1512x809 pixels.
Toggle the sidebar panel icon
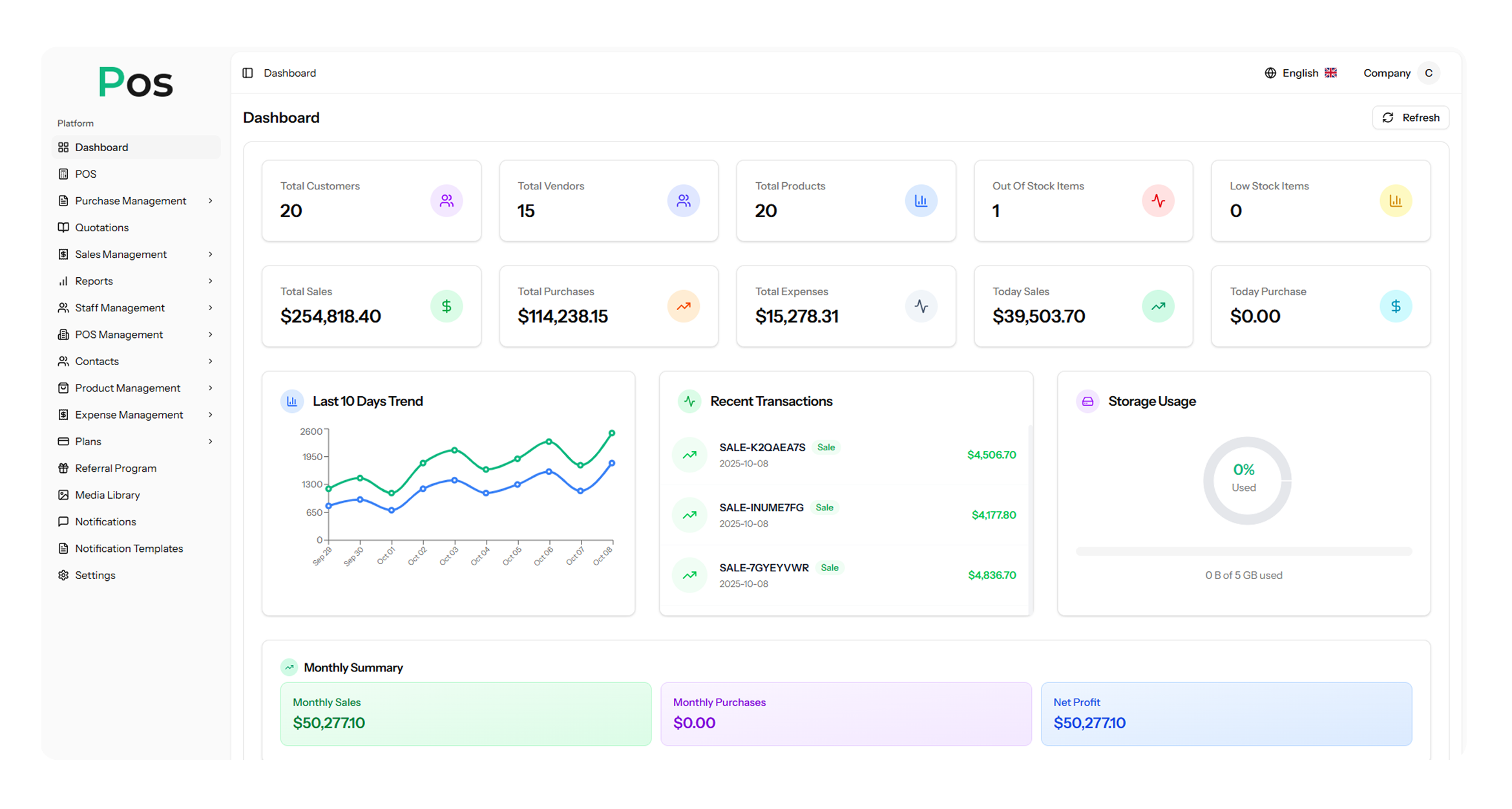coord(247,73)
